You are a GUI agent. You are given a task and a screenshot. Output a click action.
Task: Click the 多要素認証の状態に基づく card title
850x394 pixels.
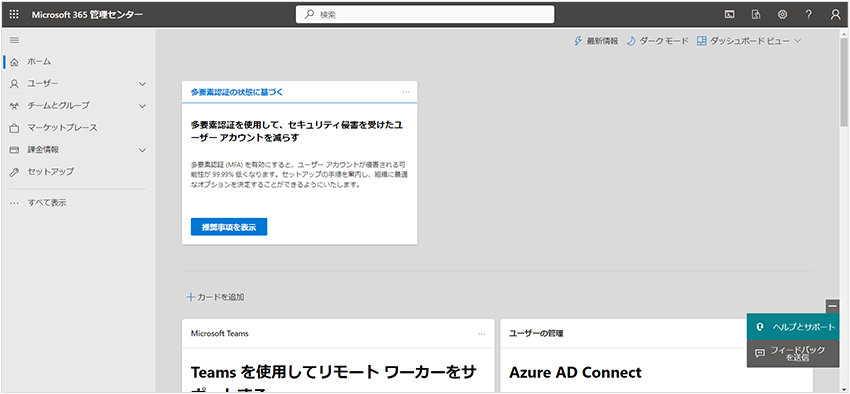237,92
